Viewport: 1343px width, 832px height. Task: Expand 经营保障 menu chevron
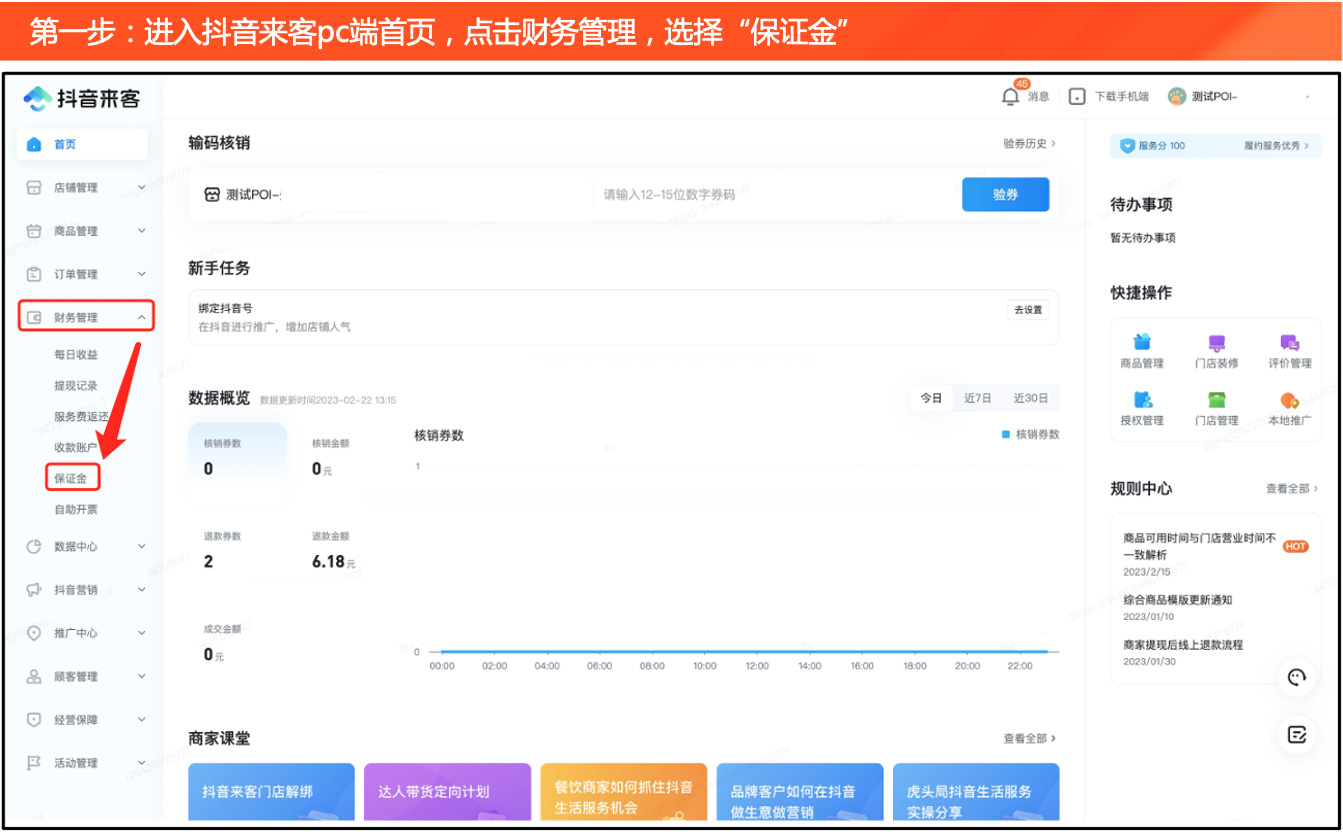pyautogui.click(x=141, y=720)
